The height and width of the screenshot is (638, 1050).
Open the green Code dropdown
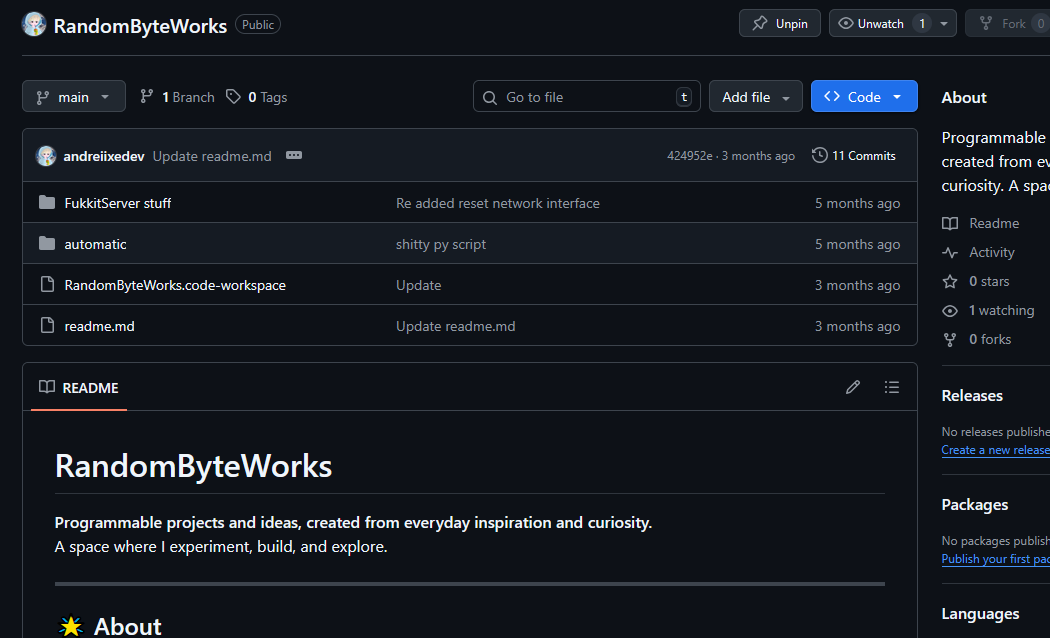click(x=864, y=96)
